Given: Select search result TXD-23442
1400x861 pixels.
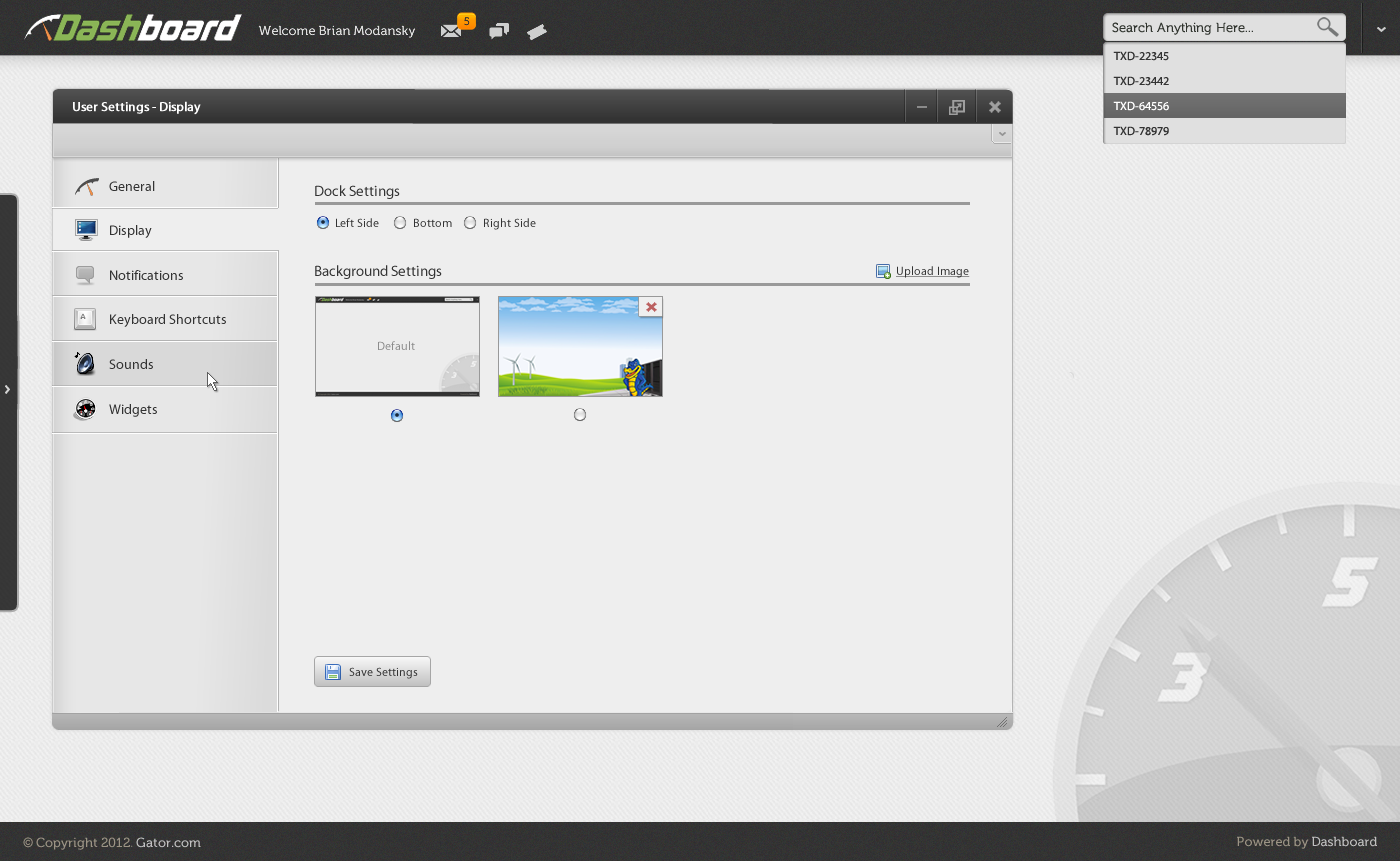Looking at the screenshot, I should (x=1225, y=81).
